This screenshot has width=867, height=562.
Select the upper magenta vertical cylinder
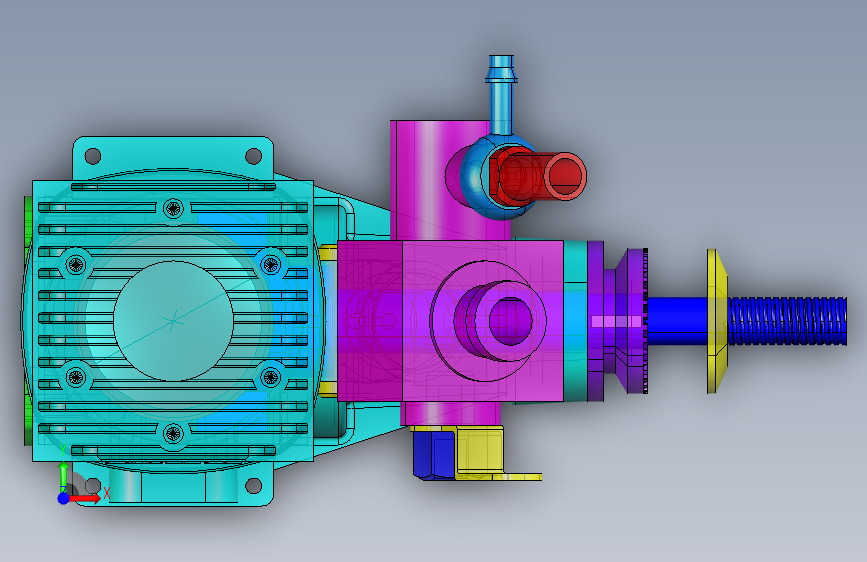point(431,180)
